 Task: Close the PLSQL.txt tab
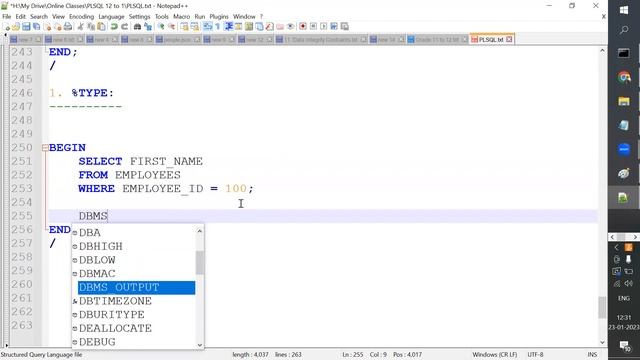(509, 40)
